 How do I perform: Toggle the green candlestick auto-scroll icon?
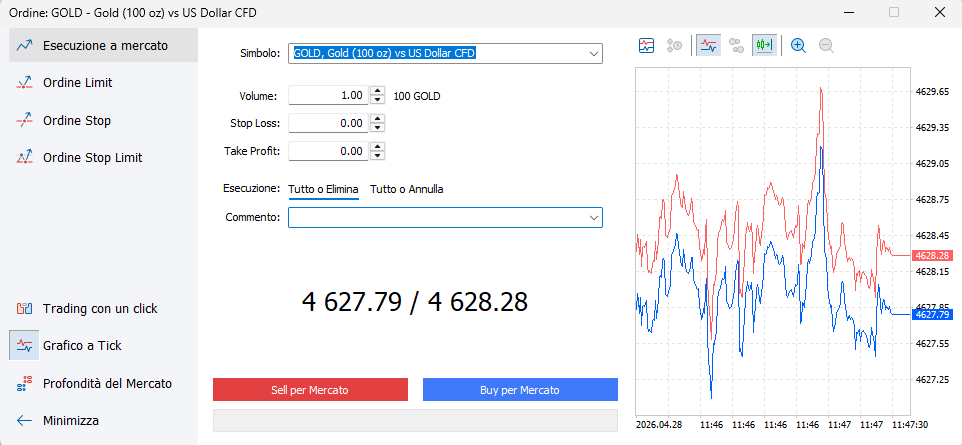[764, 45]
